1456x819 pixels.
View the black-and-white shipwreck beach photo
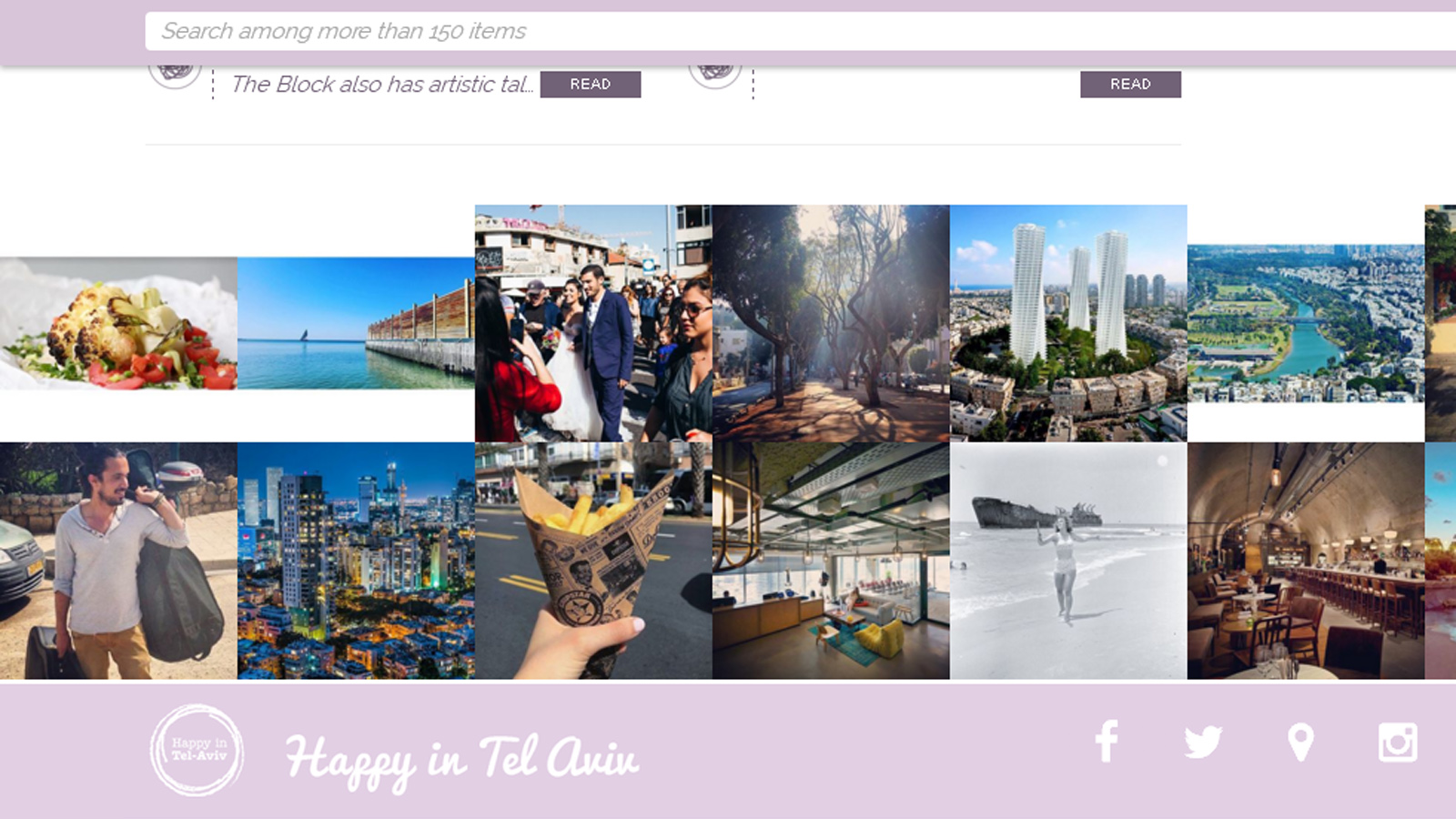(1068, 561)
